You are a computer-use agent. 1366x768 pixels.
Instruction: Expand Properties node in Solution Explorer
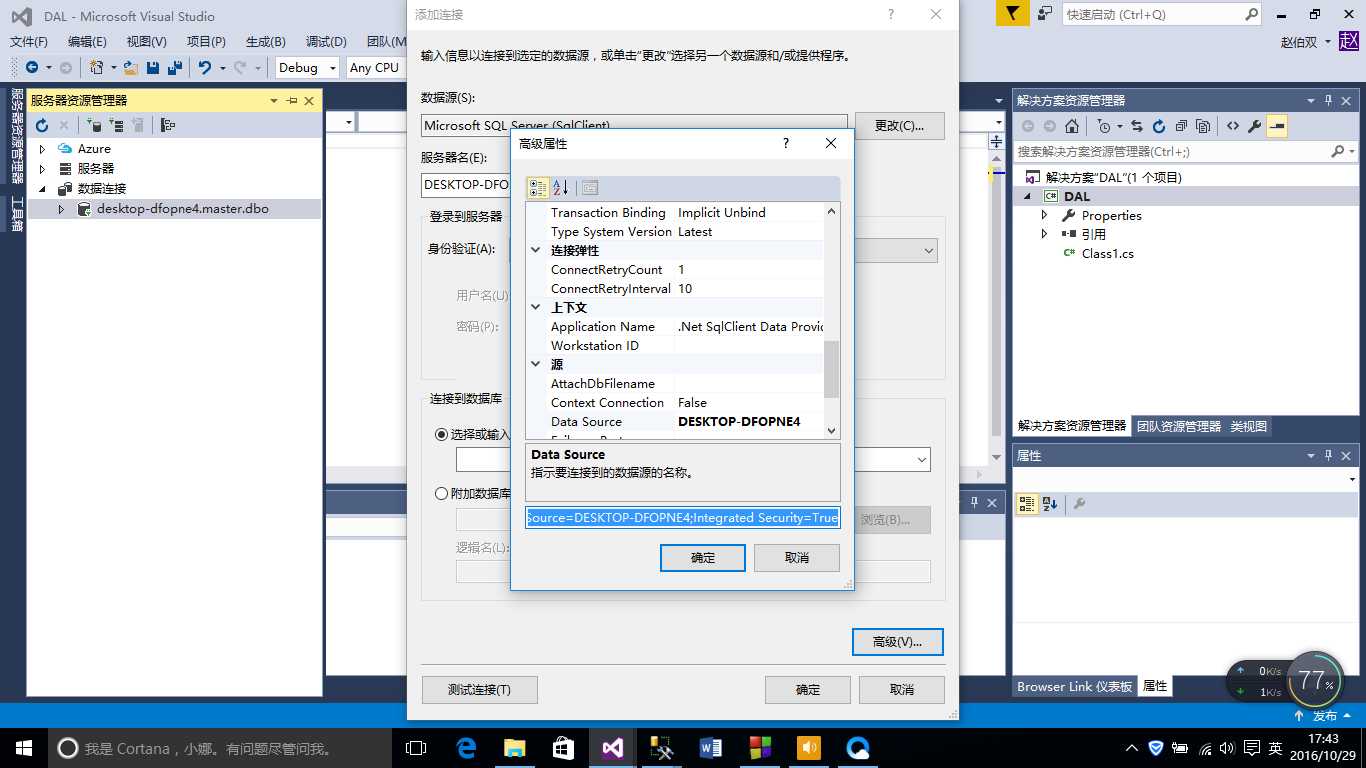[x=1045, y=215]
